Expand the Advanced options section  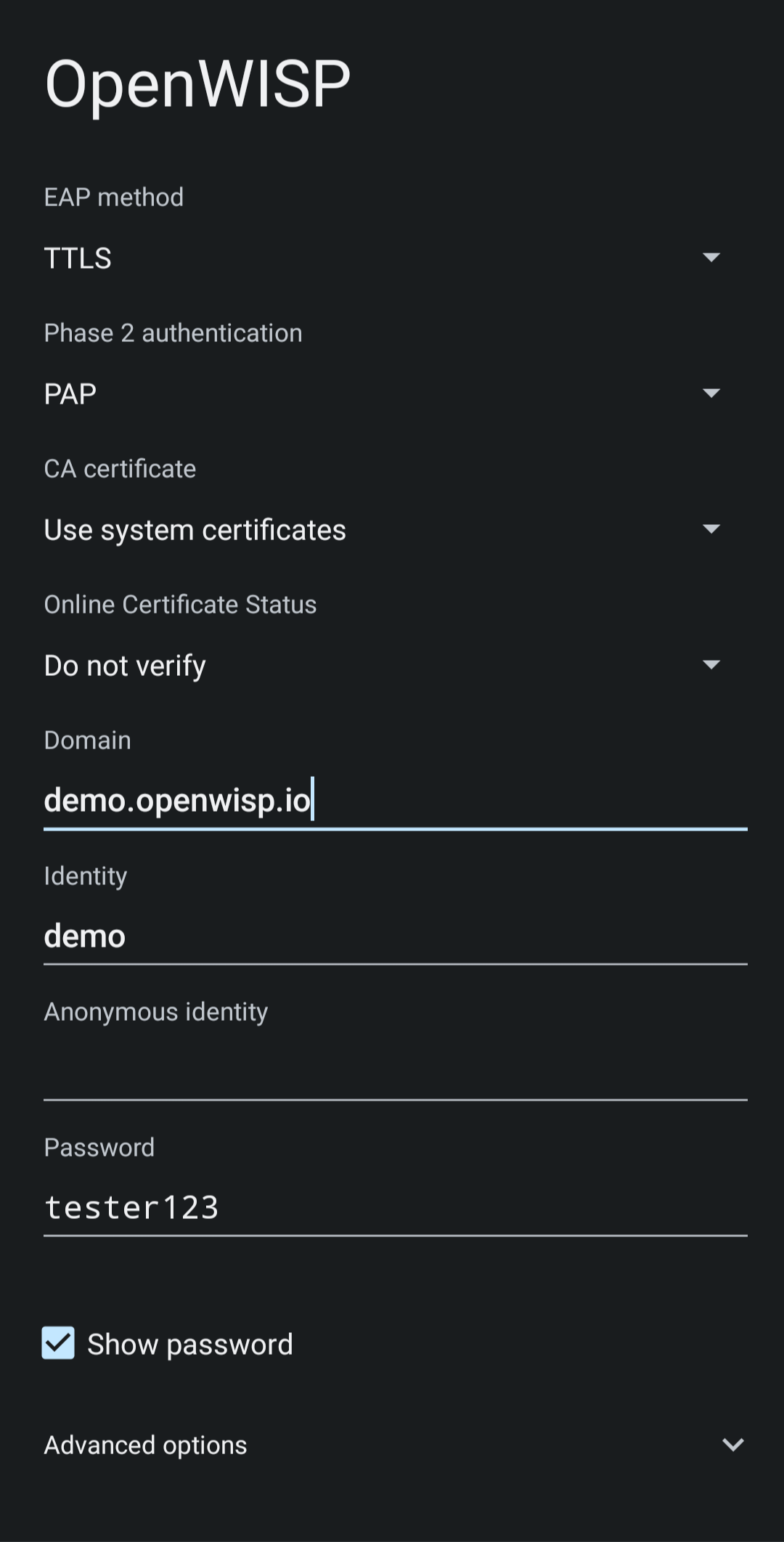click(363, 1445)
